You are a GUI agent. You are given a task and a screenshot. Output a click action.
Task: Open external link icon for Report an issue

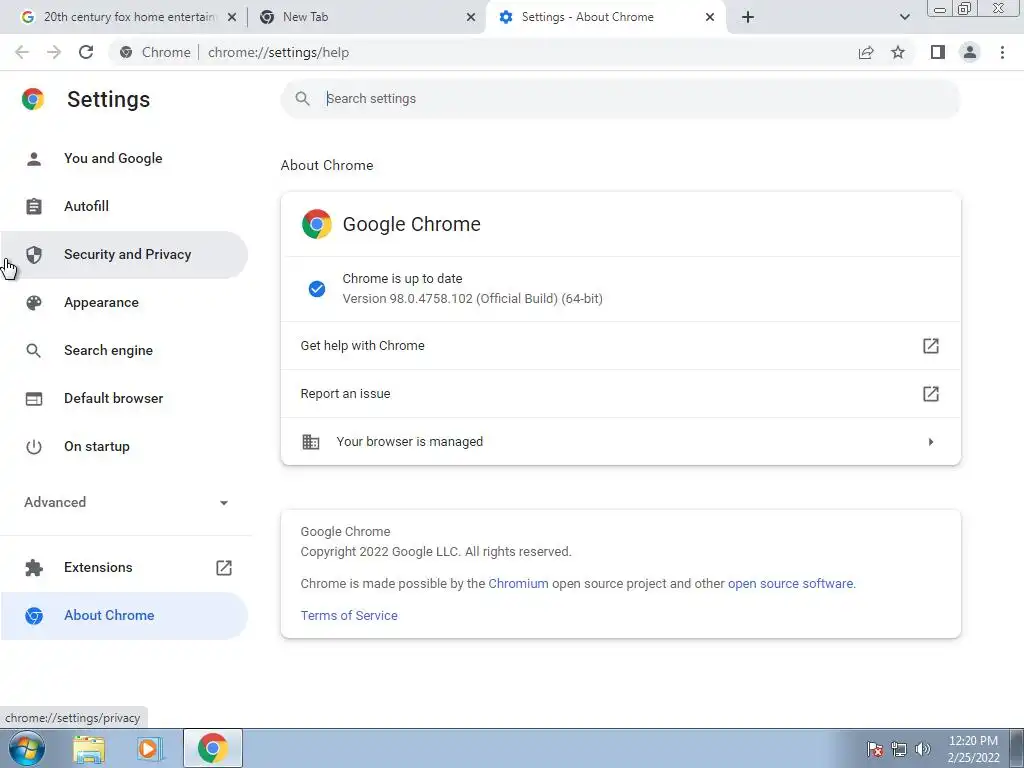[x=931, y=394]
